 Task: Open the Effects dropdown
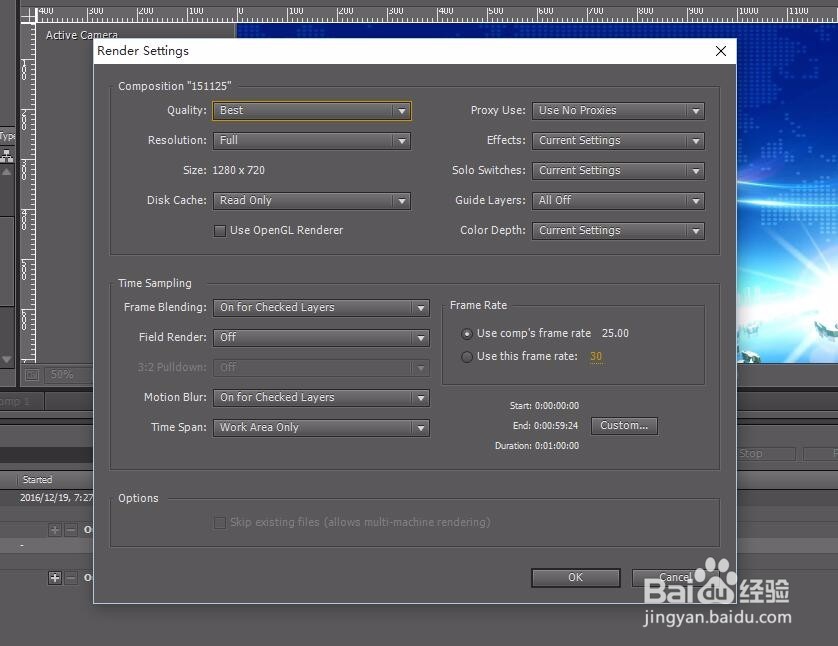[618, 141]
